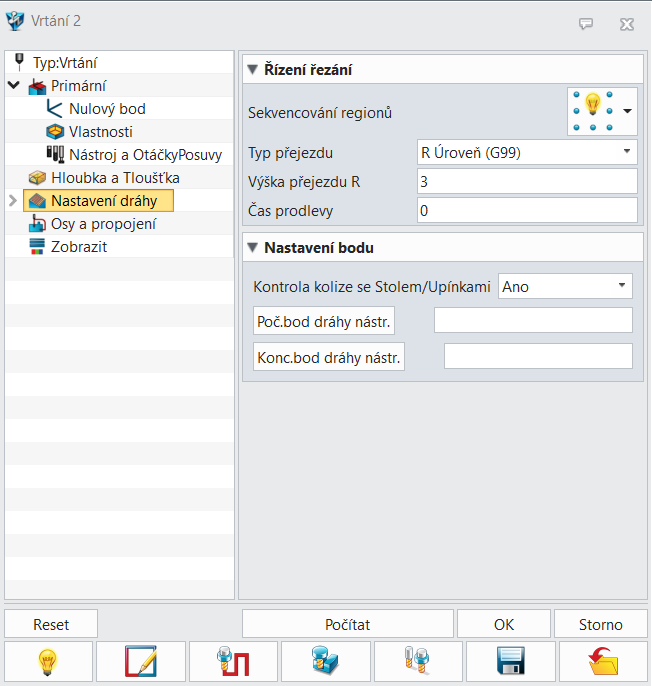
Task: Click the Poč.bod dráhy nástr. button
Action: click(x=324, y=321)
